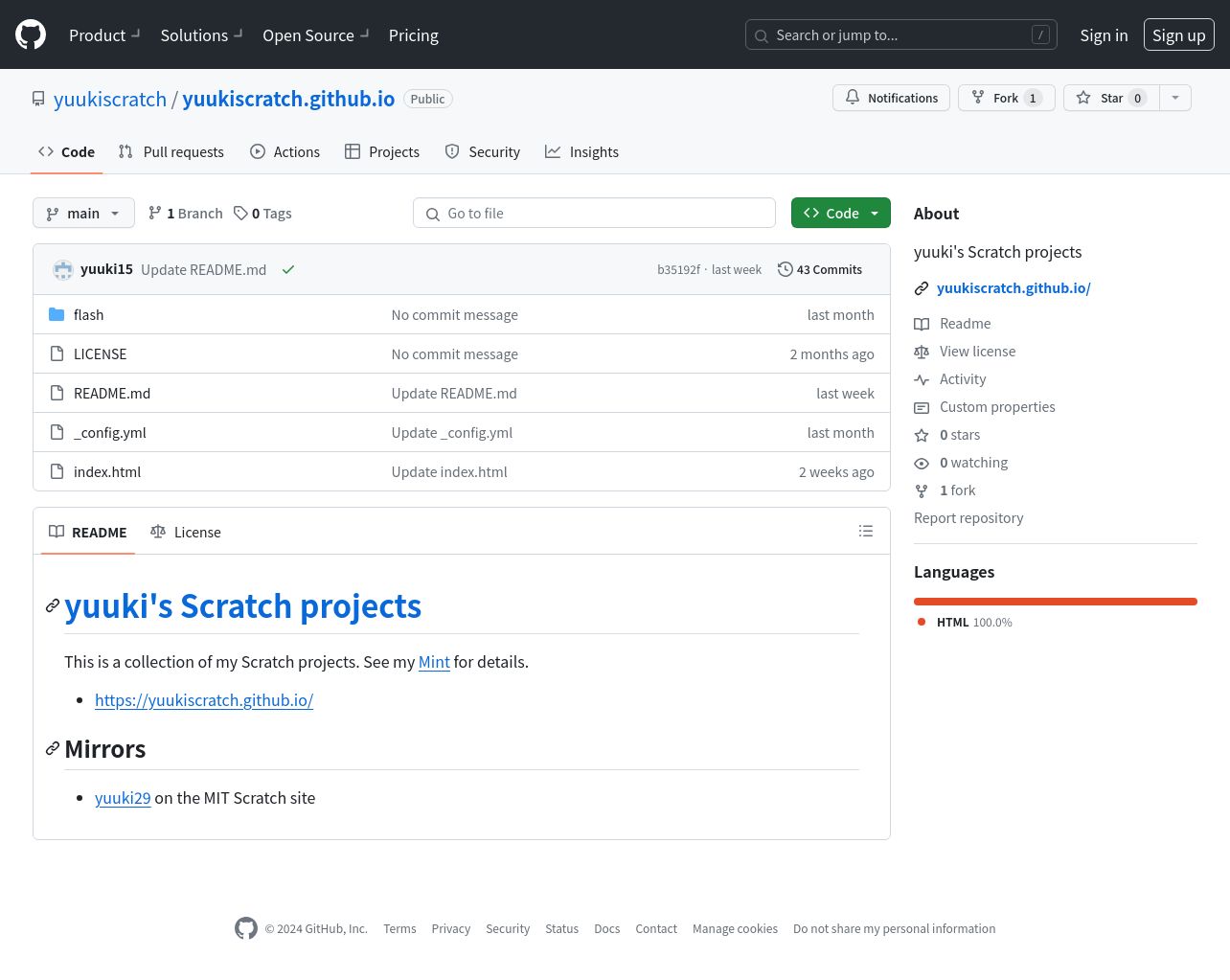
Task: Click the green commit status checkmark
Action: tap(287, 269)
